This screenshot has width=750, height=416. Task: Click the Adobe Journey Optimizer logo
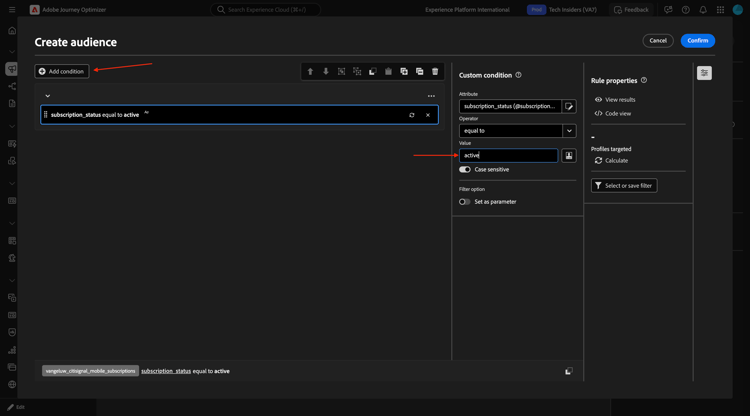34,10
